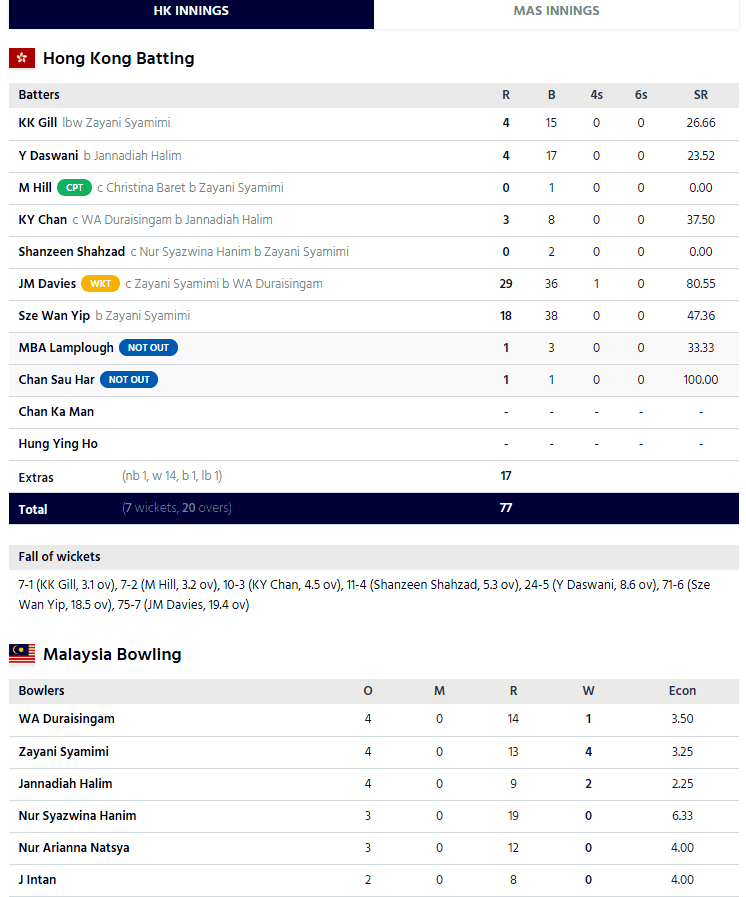Click the Fall of wickets heading
Viewport: 746px width, 897px height.
tap(59, 557)
